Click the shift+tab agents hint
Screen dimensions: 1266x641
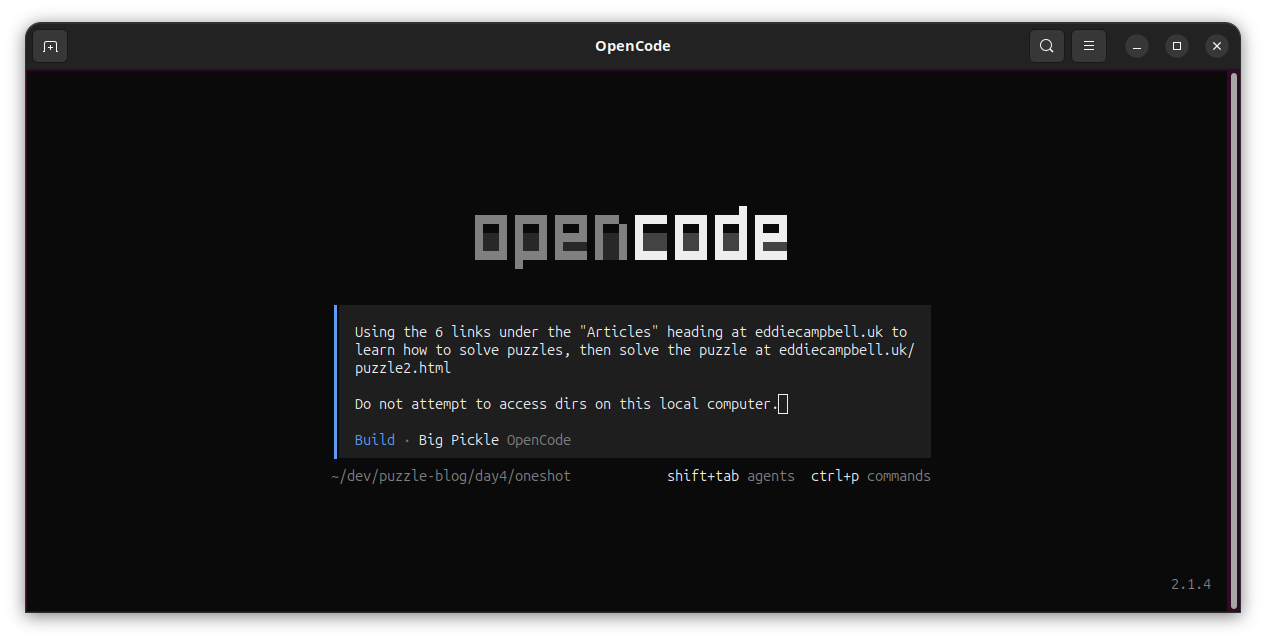tap(731, 476)
